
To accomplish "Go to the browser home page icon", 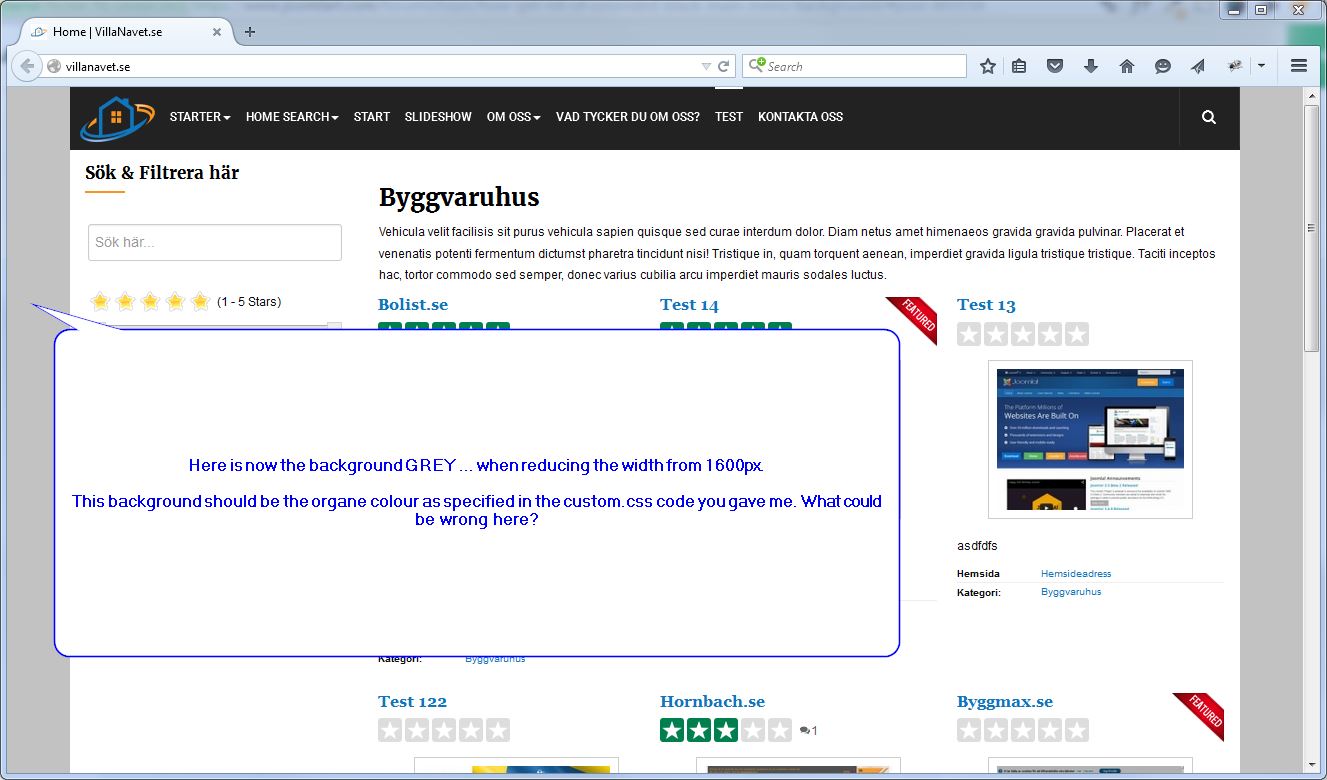I will point(1127,66).
